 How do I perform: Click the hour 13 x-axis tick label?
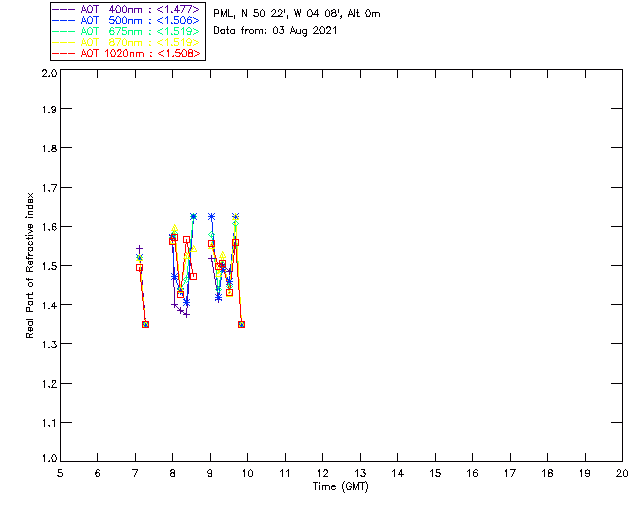360,473
